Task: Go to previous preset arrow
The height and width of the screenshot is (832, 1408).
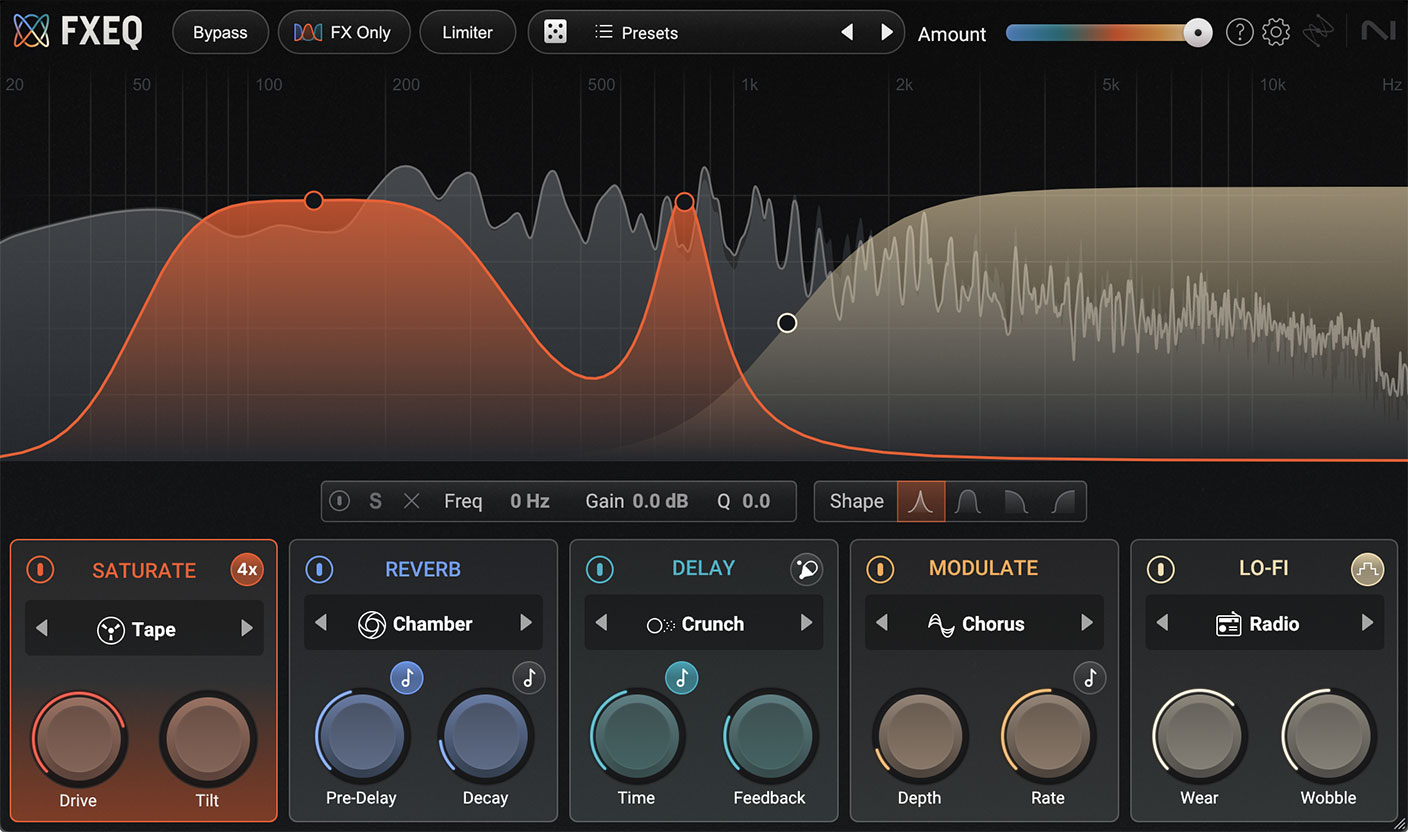Action: [x=847, y=33]
